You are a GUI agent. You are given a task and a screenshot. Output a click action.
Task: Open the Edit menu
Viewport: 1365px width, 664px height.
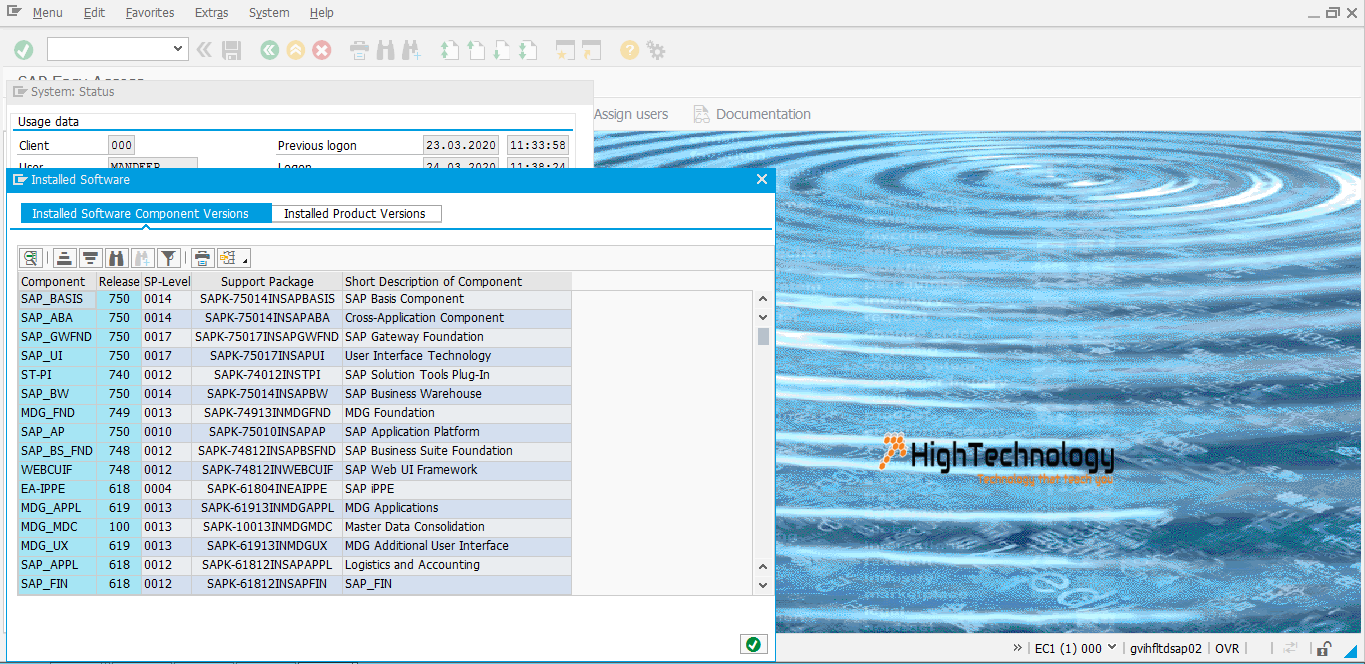pos(94,13)
